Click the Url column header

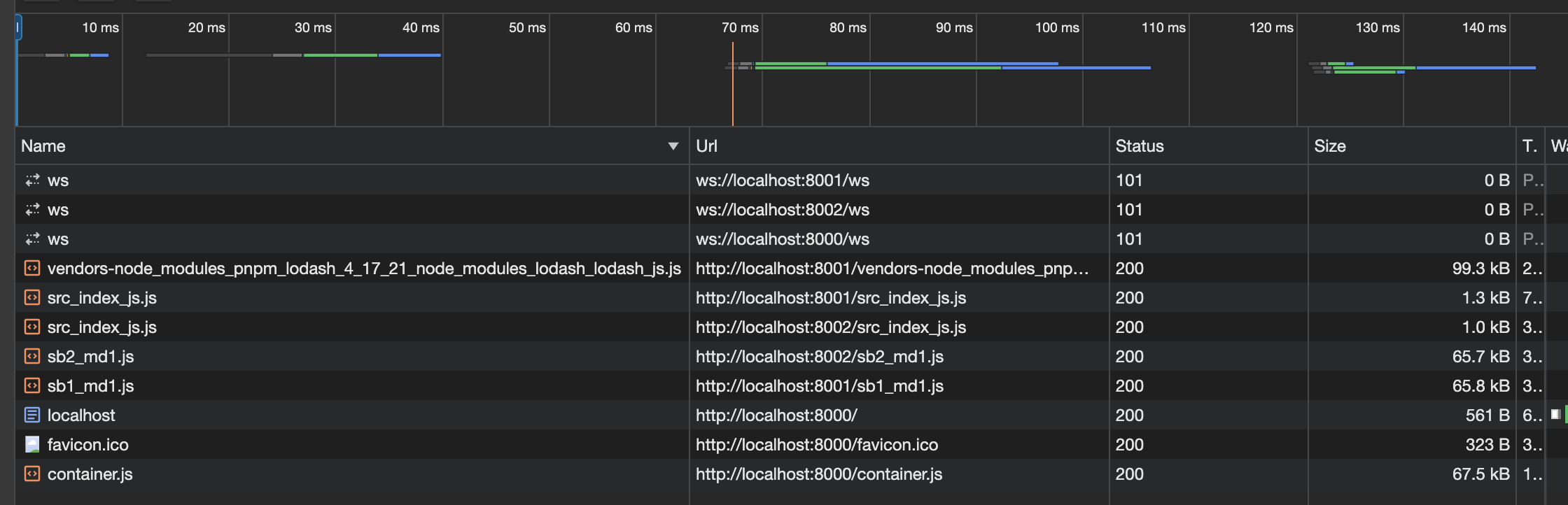pyautogui.click(x=899, y=146)
